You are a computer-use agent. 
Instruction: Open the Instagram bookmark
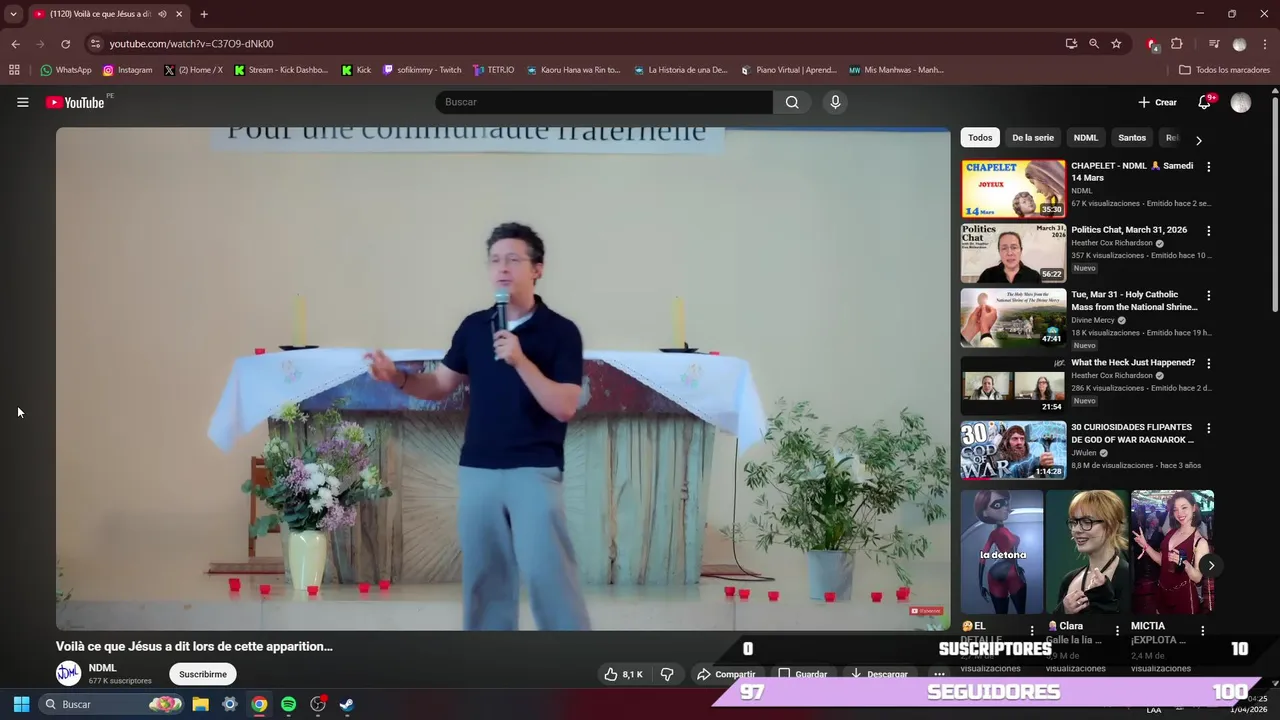tap(128, 70)
